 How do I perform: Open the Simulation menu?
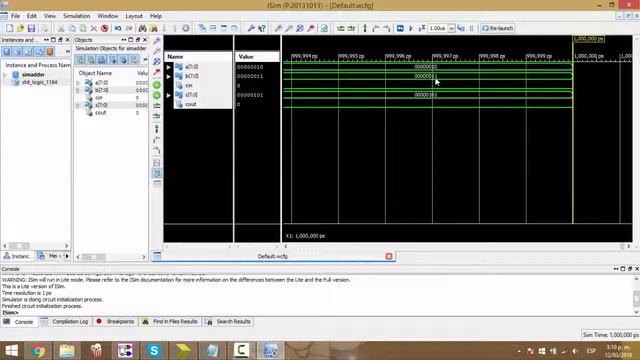pyautogui.click(x=77, y=16)
